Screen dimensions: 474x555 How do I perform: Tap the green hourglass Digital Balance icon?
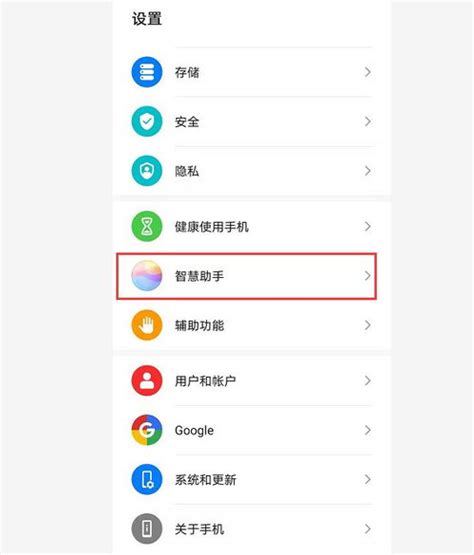147,227
